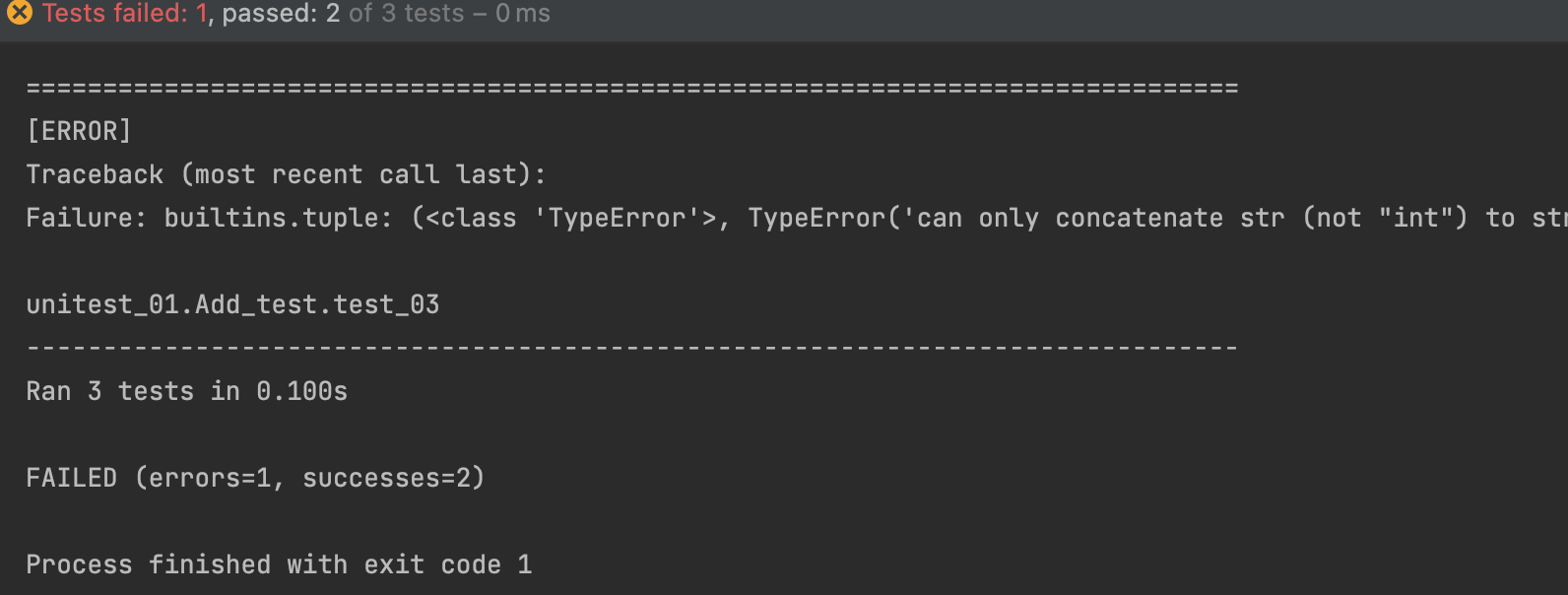Viewport: 1568px width, 595px height.
Task: Click the "FAILED" word in result line
Action: pyautogui.click(x=71, y=478)
